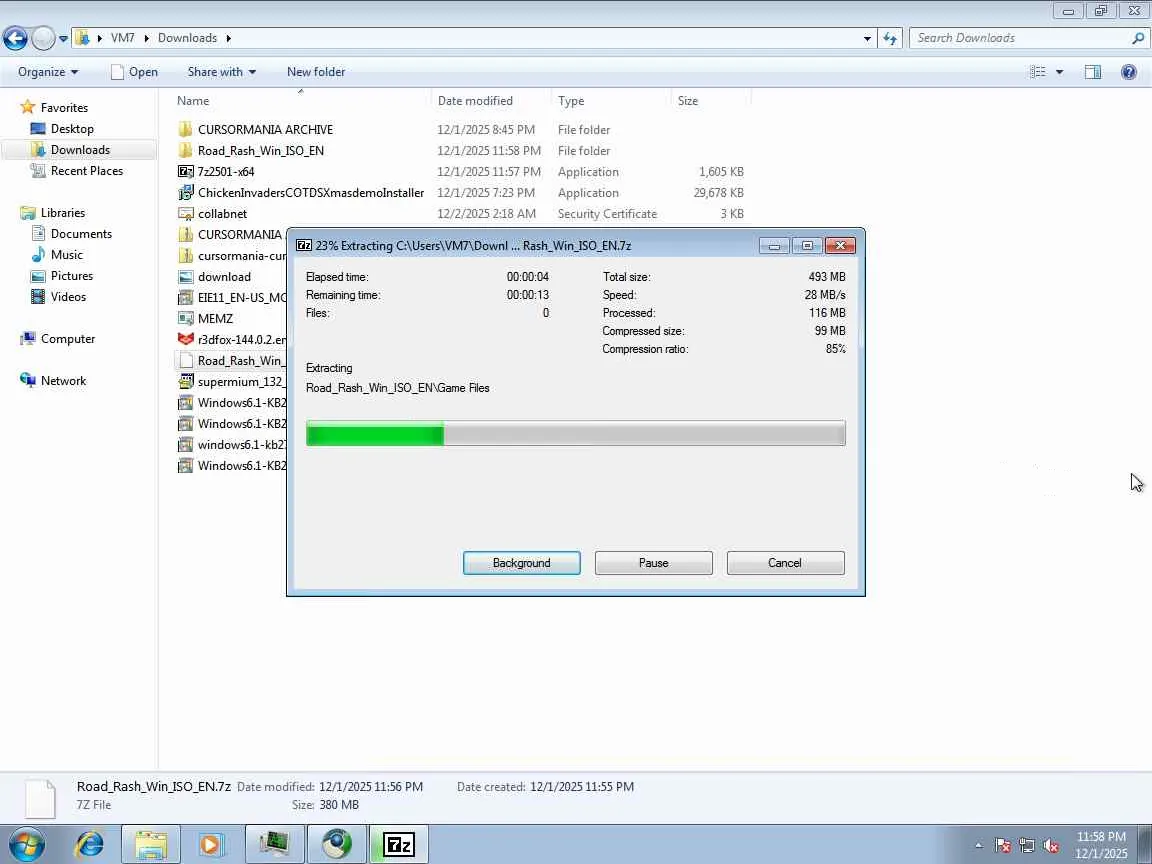
Task: Create a New folder
Action: (316, 72)
